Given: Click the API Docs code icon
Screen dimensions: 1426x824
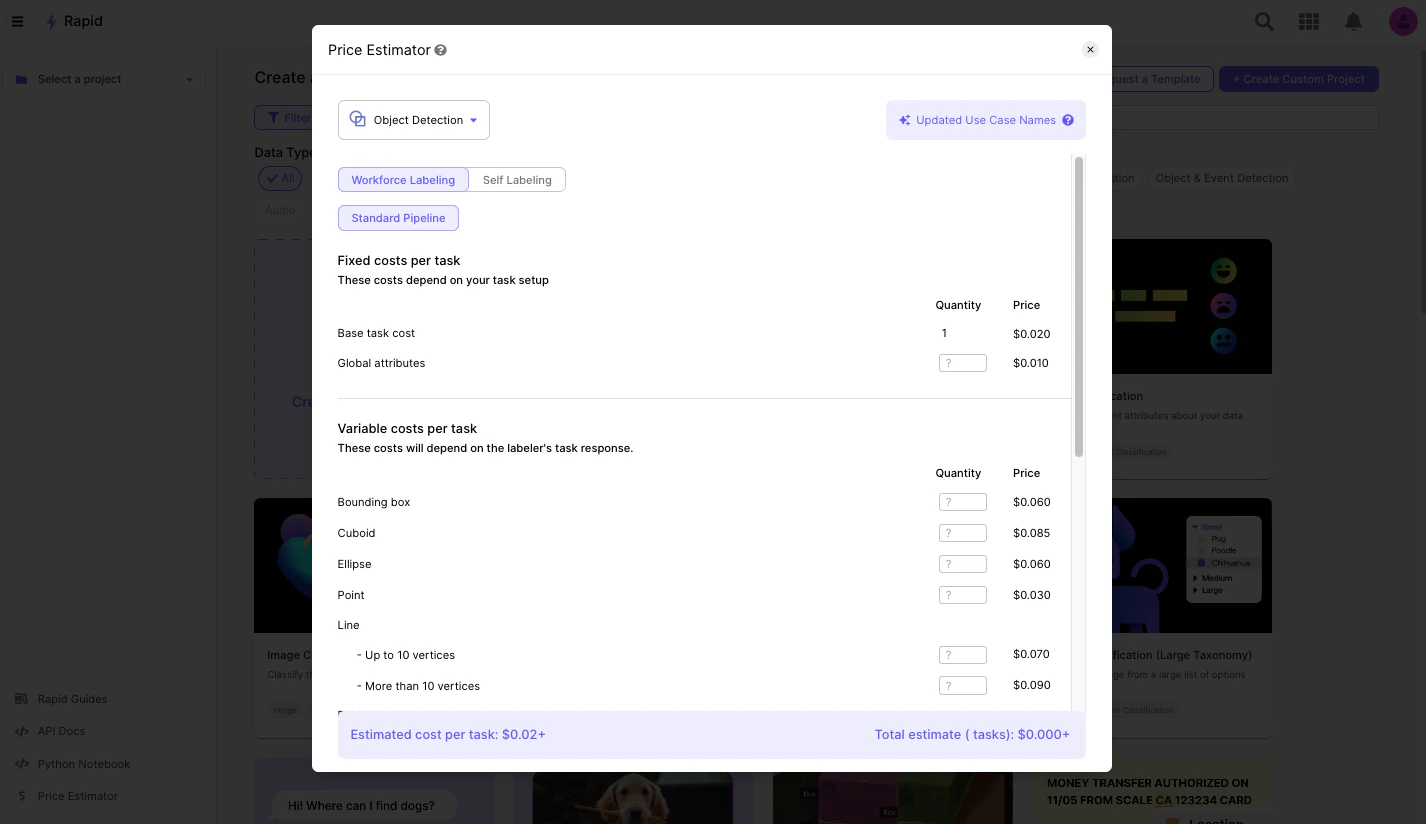Looking at the screenshot, I should tap(22, 731).
